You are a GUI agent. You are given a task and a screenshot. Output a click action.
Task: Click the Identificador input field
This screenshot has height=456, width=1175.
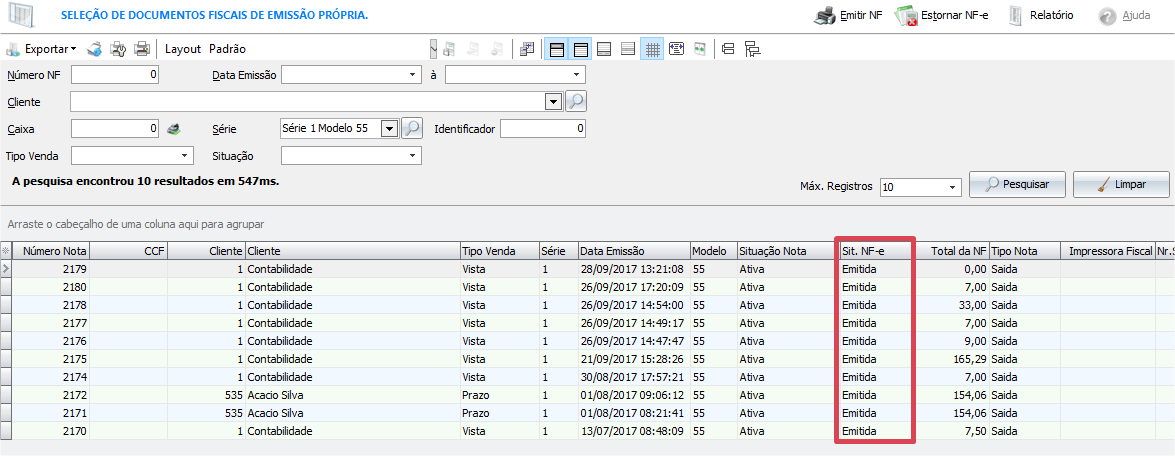pos(543,129)
